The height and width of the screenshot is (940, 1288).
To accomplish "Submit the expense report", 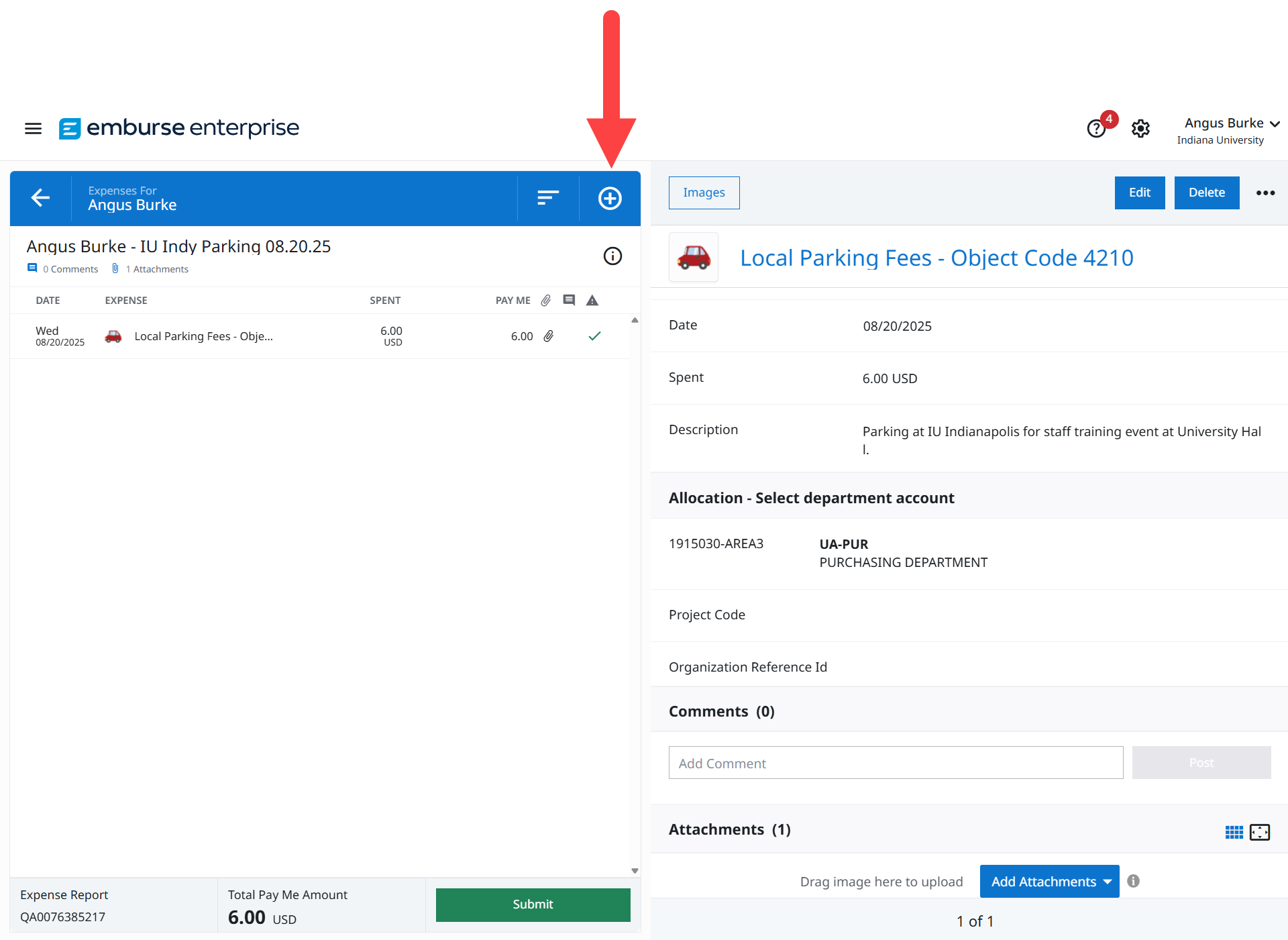I will [533, 904].
